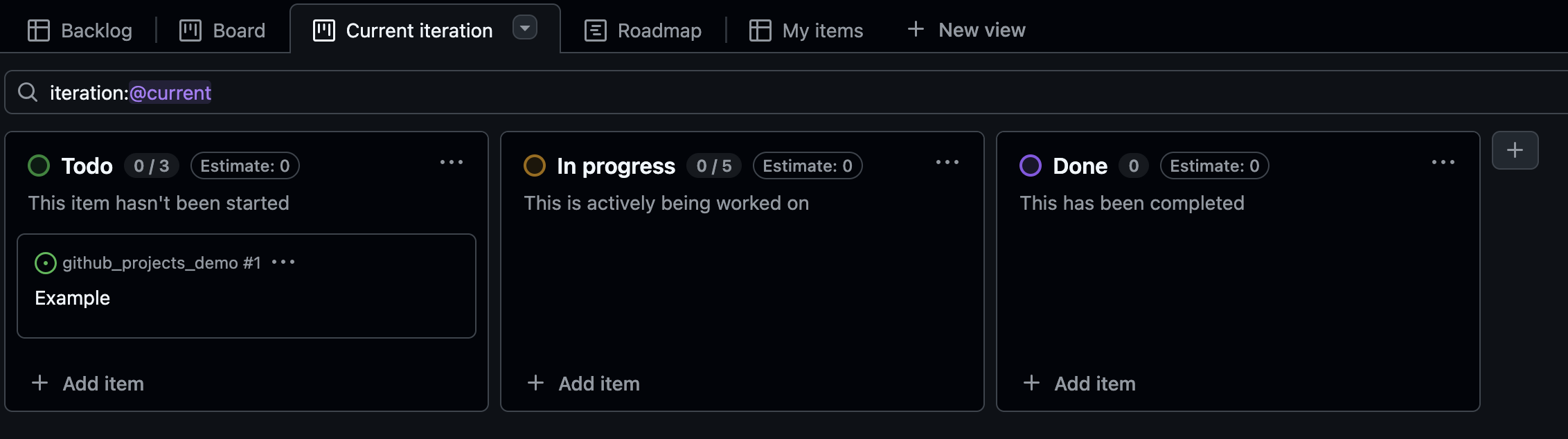Click the purple Done status circle icon

click(x=1031, y=165)
